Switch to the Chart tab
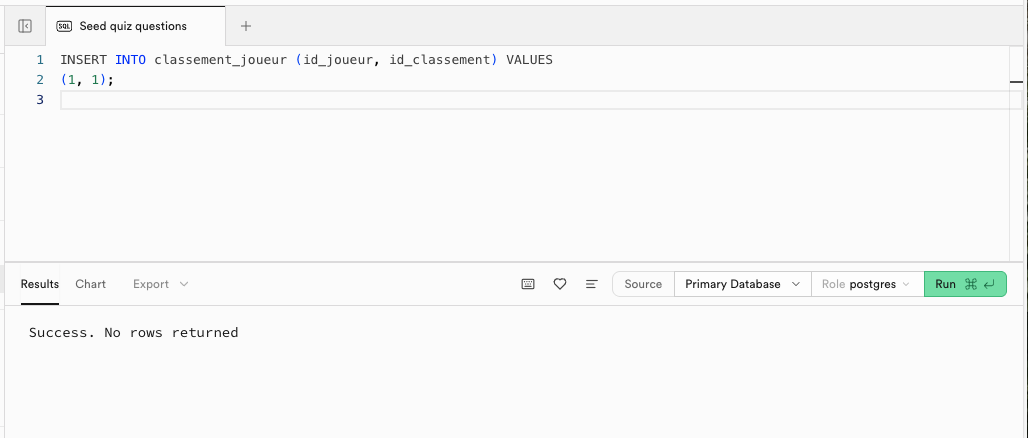Screen dimensions: 1028x438 pyautogui.click(x=90, y=284)
